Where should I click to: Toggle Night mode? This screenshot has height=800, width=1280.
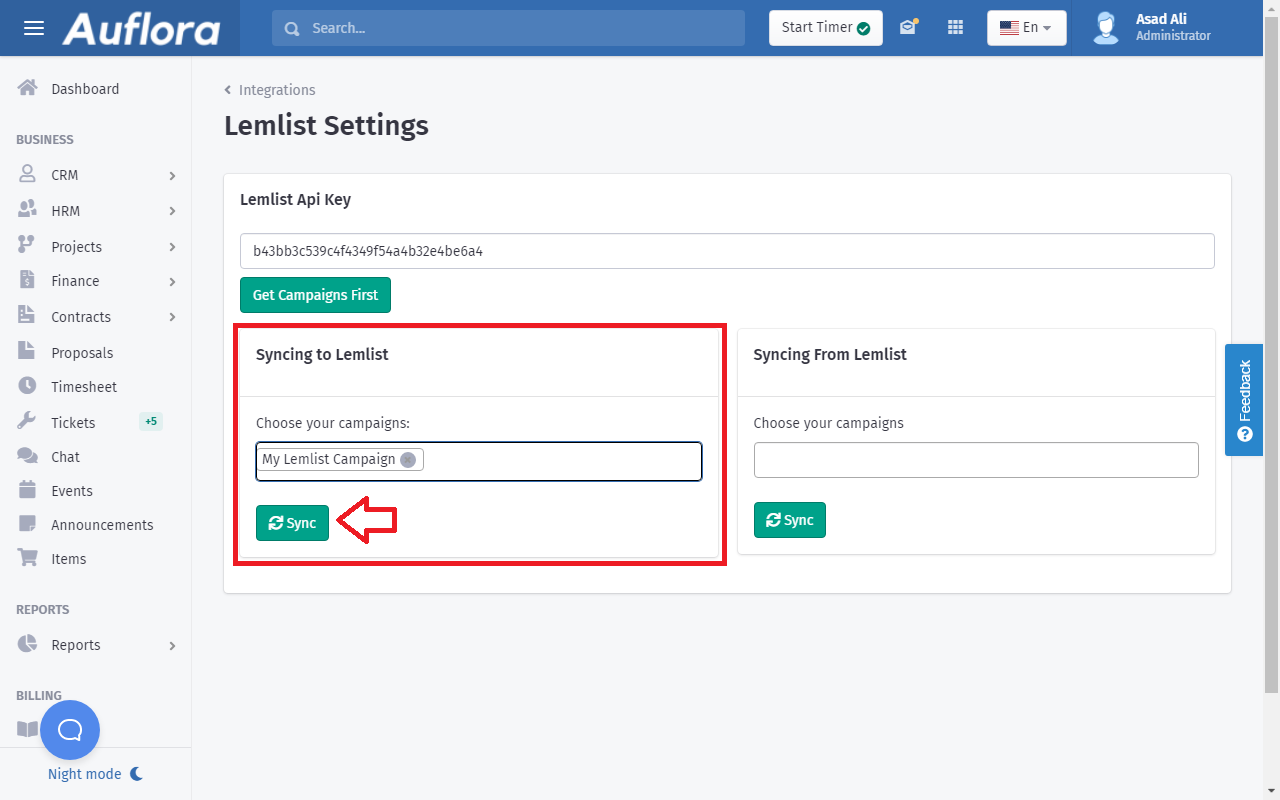point(96,774)
